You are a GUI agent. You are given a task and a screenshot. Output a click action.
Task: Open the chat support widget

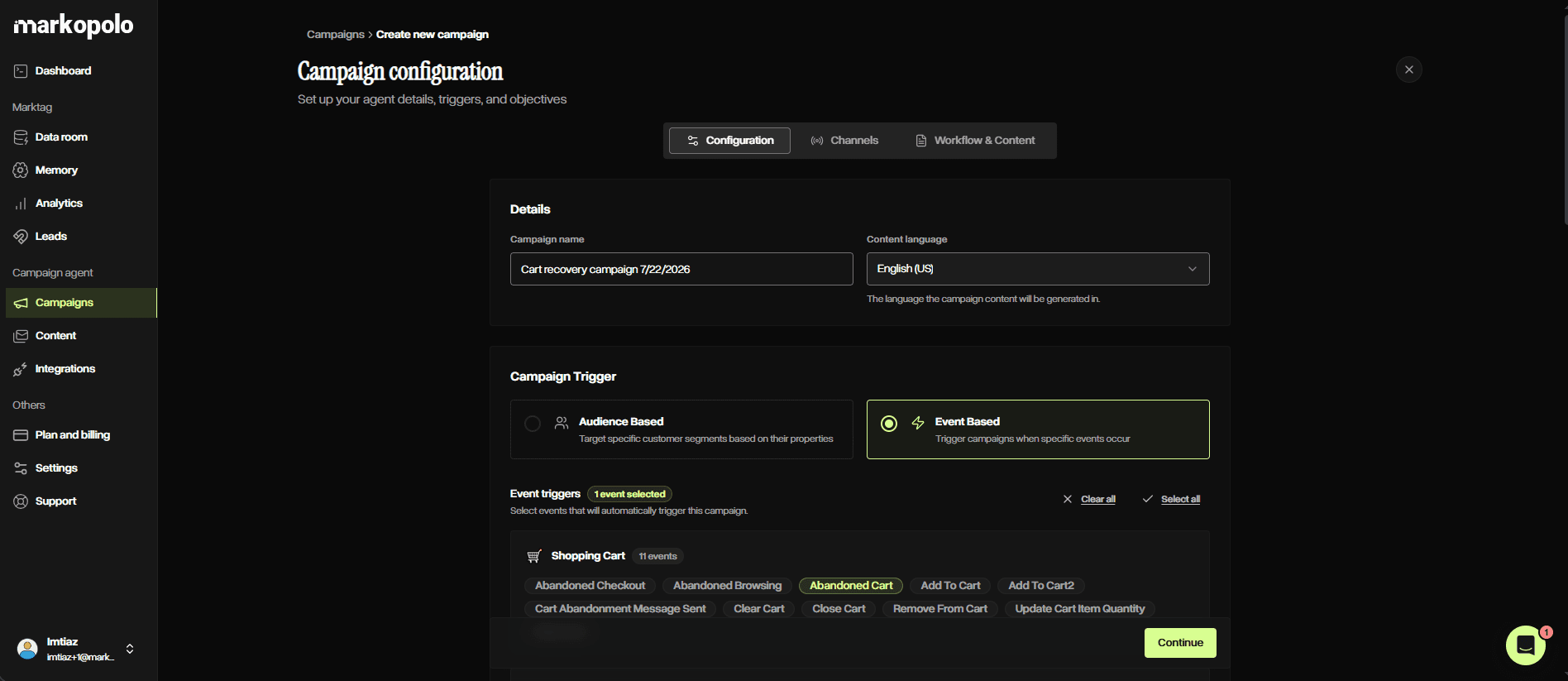pyautogui.click(x=1526, y=645)
